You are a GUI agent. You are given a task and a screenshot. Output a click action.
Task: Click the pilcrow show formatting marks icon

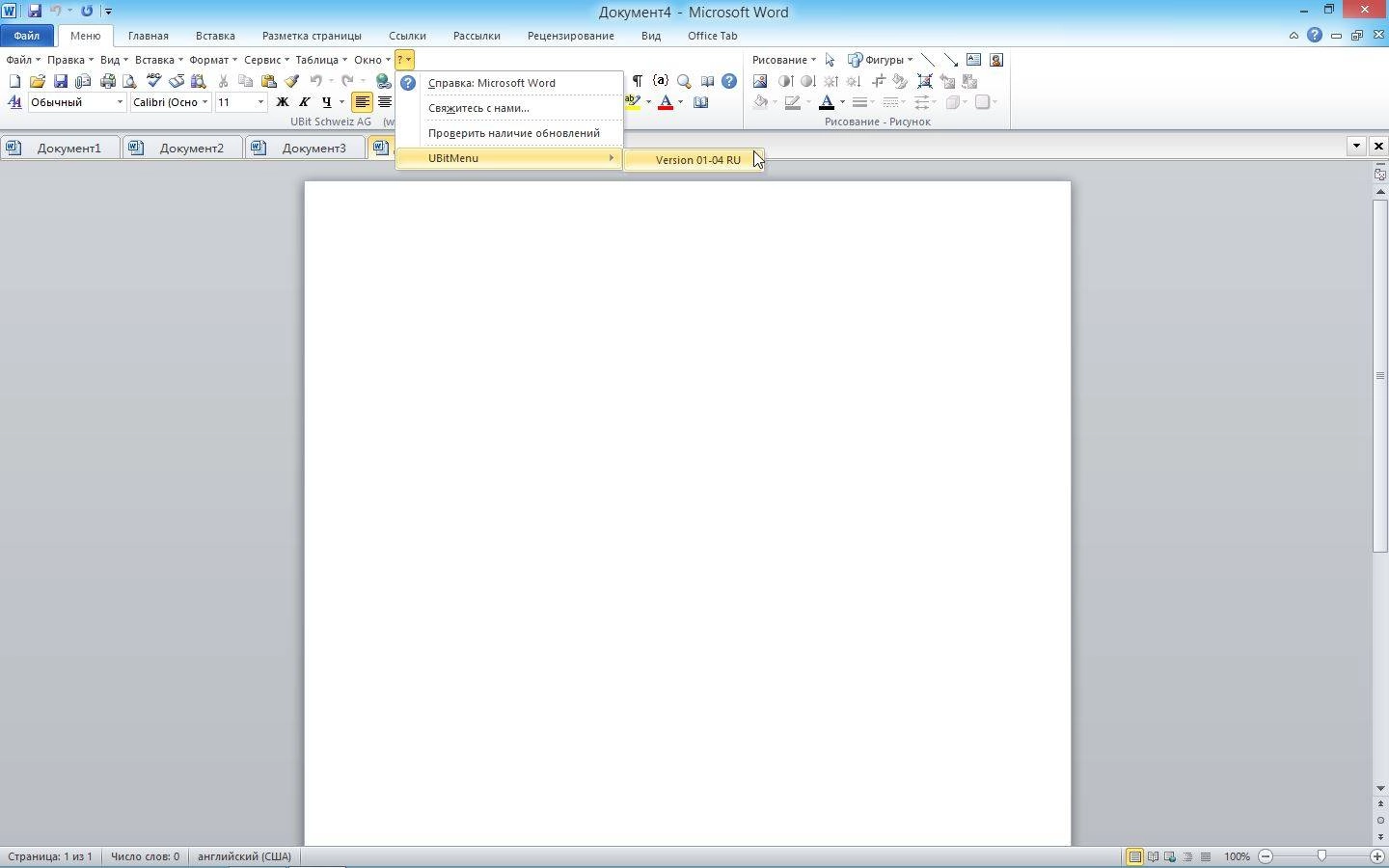[637, 82]
